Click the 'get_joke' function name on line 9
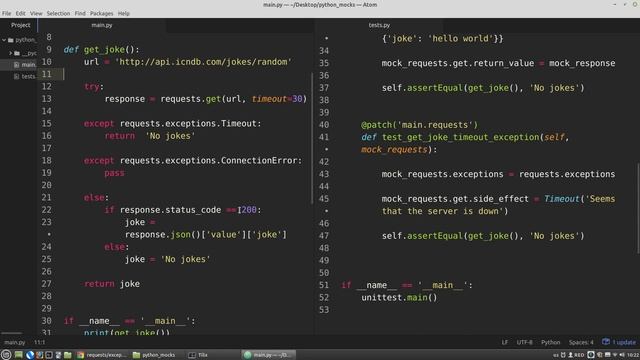This screenshot has height=360, width=640. tap(104, 49)
